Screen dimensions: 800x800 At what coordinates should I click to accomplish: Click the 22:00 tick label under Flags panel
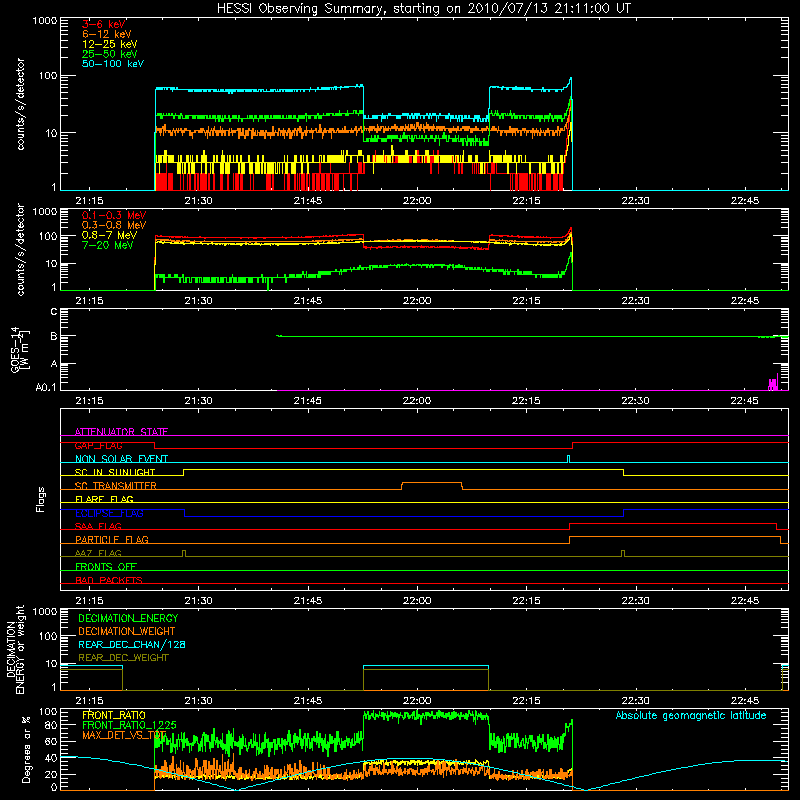point(417,601)
